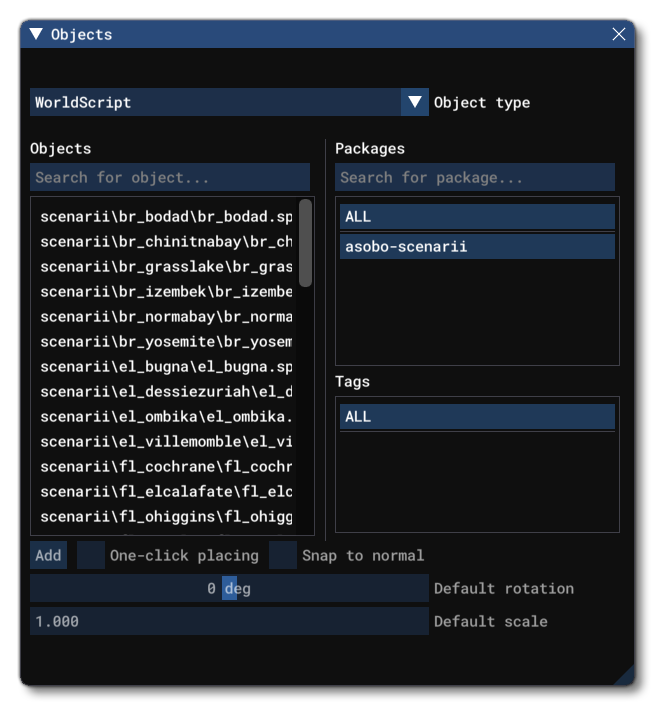
Task: Click the WorldScript object type combo box
Action: [229, 102]
